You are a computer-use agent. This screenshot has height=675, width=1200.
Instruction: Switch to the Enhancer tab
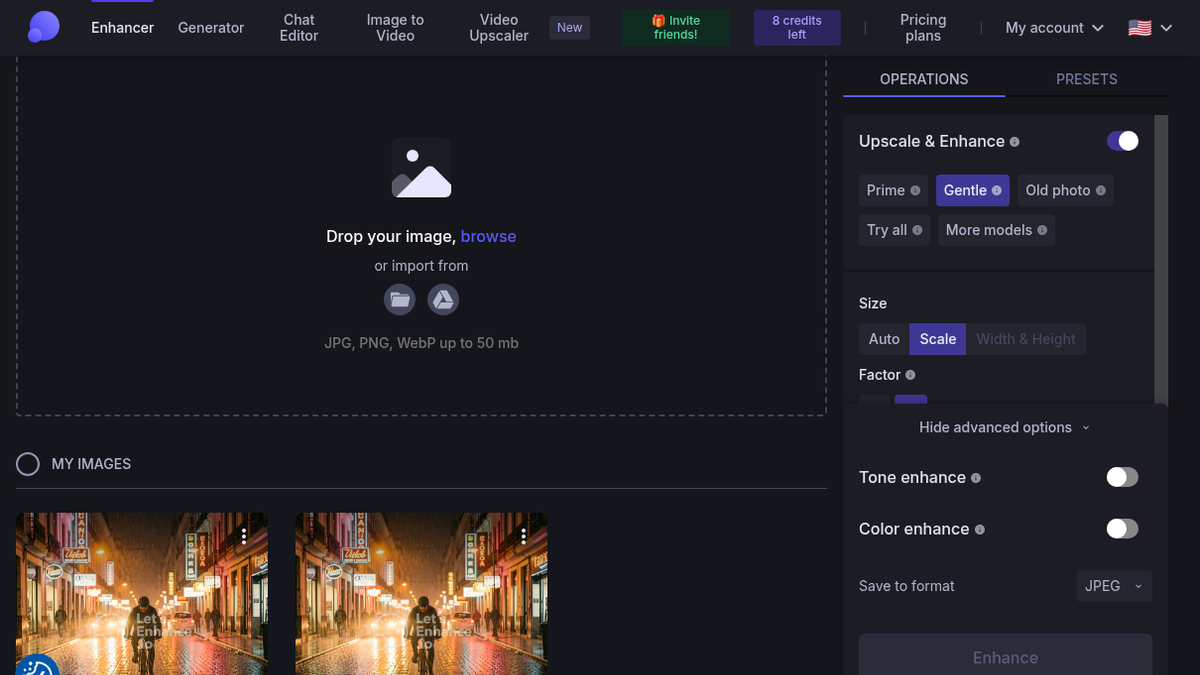123,28
